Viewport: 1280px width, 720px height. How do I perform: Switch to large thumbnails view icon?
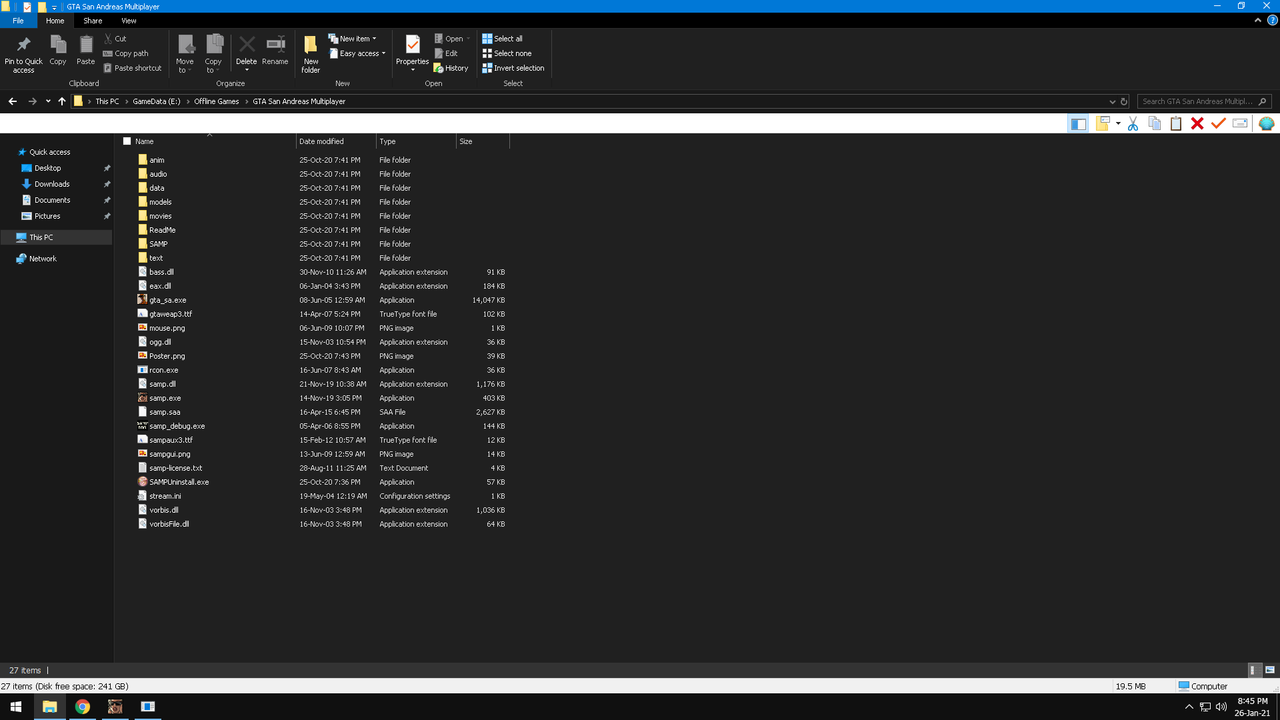pyautogui.click(x=1269, y=670)
